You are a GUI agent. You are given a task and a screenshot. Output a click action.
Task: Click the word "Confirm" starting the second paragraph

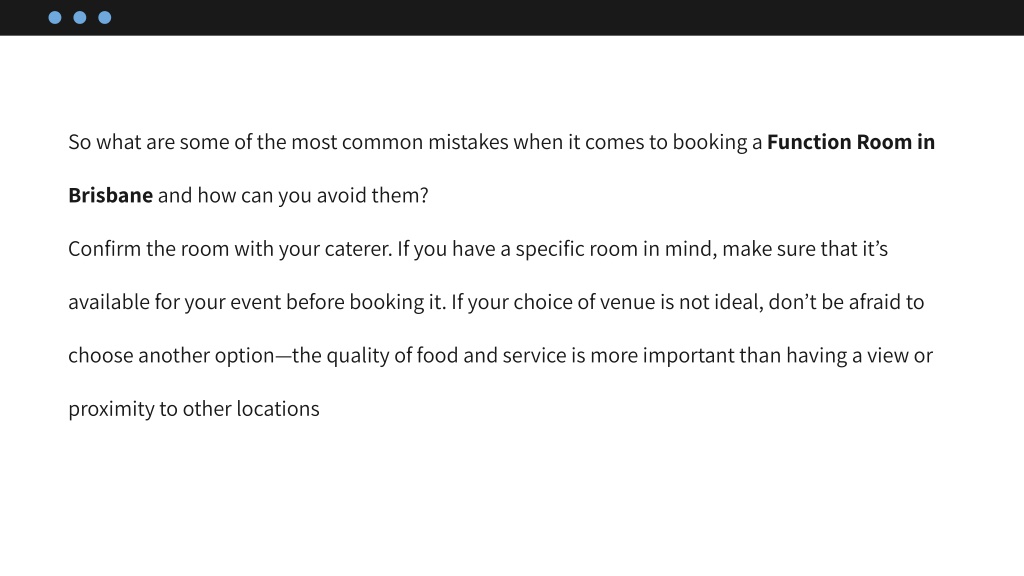pos(103,249)
